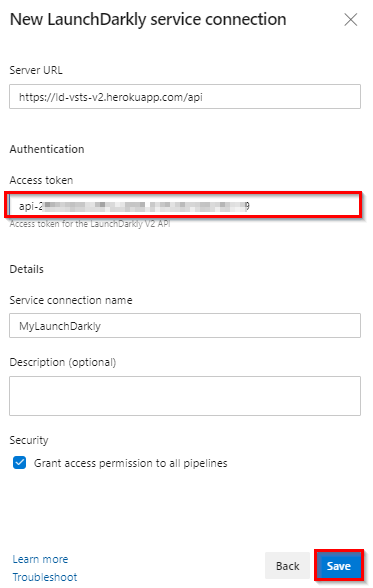The height and width of the screenshot is (588, 373).
Task: Focus the Access token text box
Action: coord(185,206)
